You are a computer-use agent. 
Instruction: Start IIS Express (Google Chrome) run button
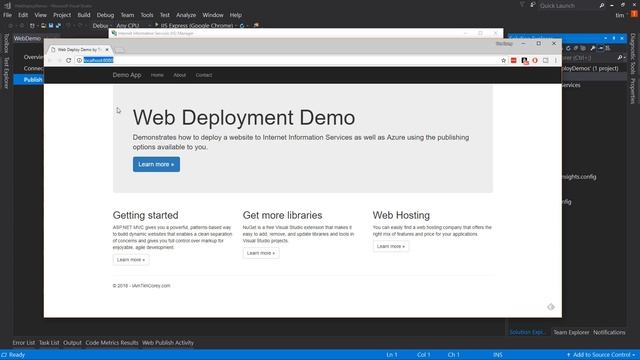[194, 25]
